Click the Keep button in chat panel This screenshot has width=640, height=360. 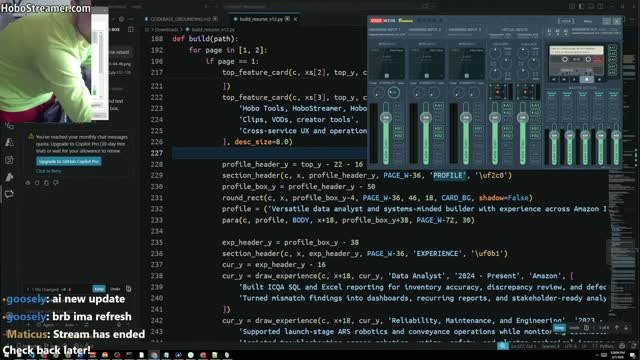99,289
